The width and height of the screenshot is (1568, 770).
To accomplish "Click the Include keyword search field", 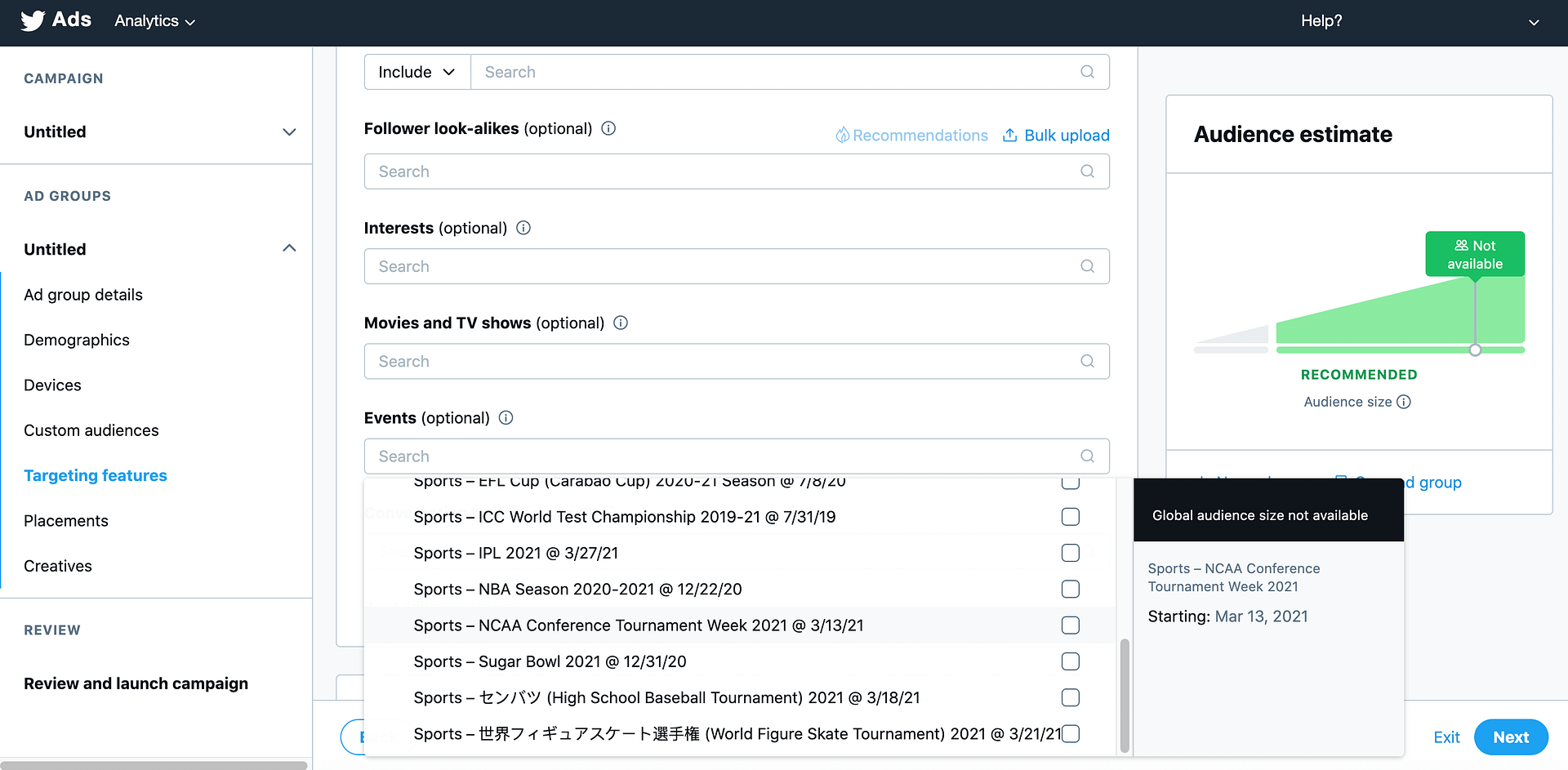I will coord(790,72).
